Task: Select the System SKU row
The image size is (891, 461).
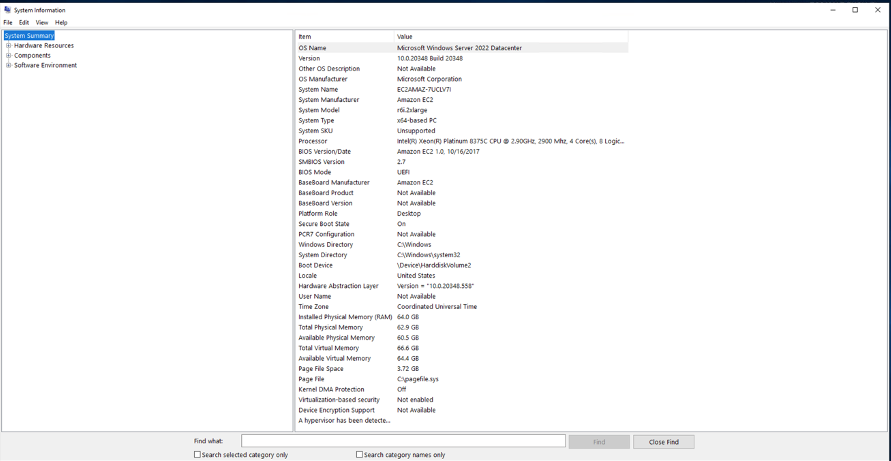Action: point(462,131)
